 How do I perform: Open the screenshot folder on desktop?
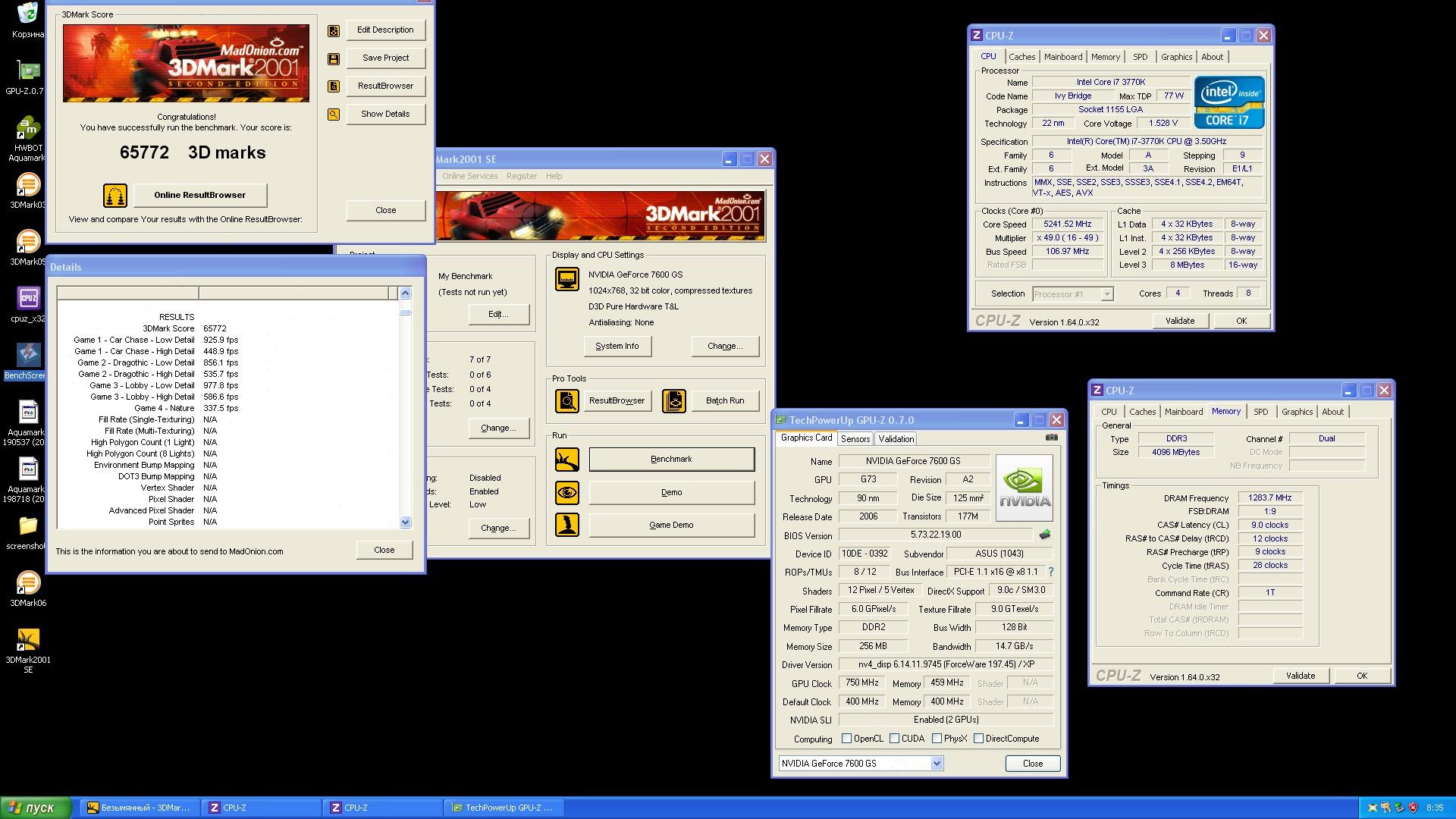(28, 532)
